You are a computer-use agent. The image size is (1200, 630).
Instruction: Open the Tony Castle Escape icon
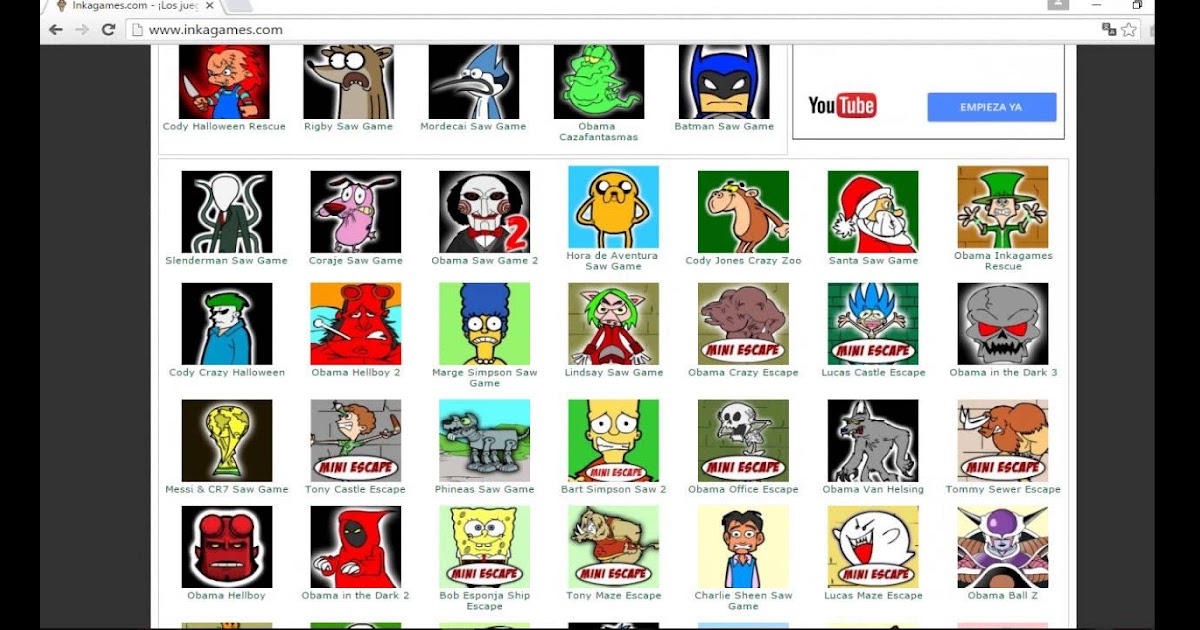[355, 440]
